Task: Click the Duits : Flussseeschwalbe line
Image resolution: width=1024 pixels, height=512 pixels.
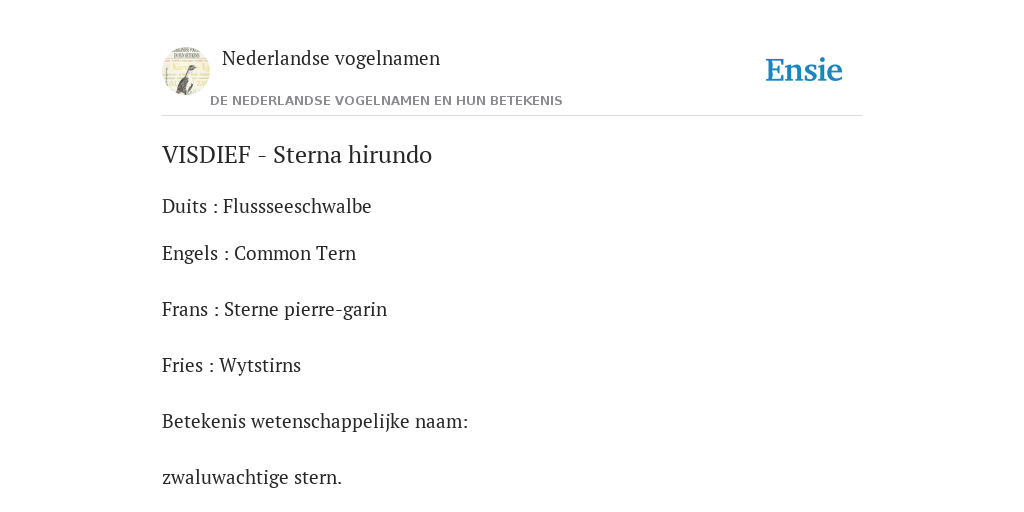Action: (x=266, y=206)
